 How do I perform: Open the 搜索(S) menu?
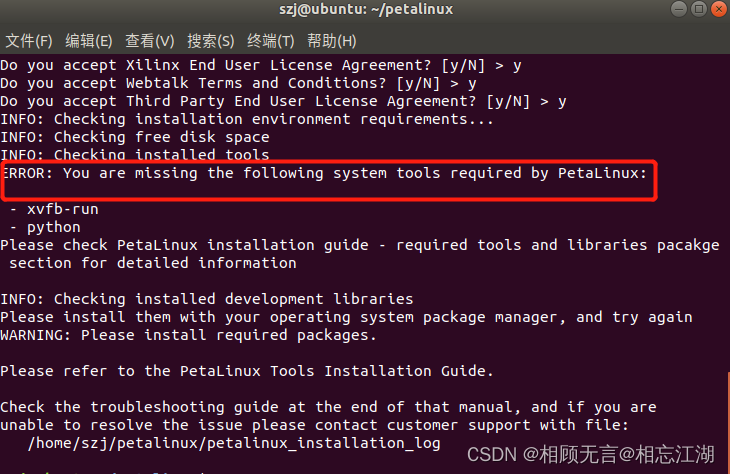pyautogui.click(x=210, y=41)
